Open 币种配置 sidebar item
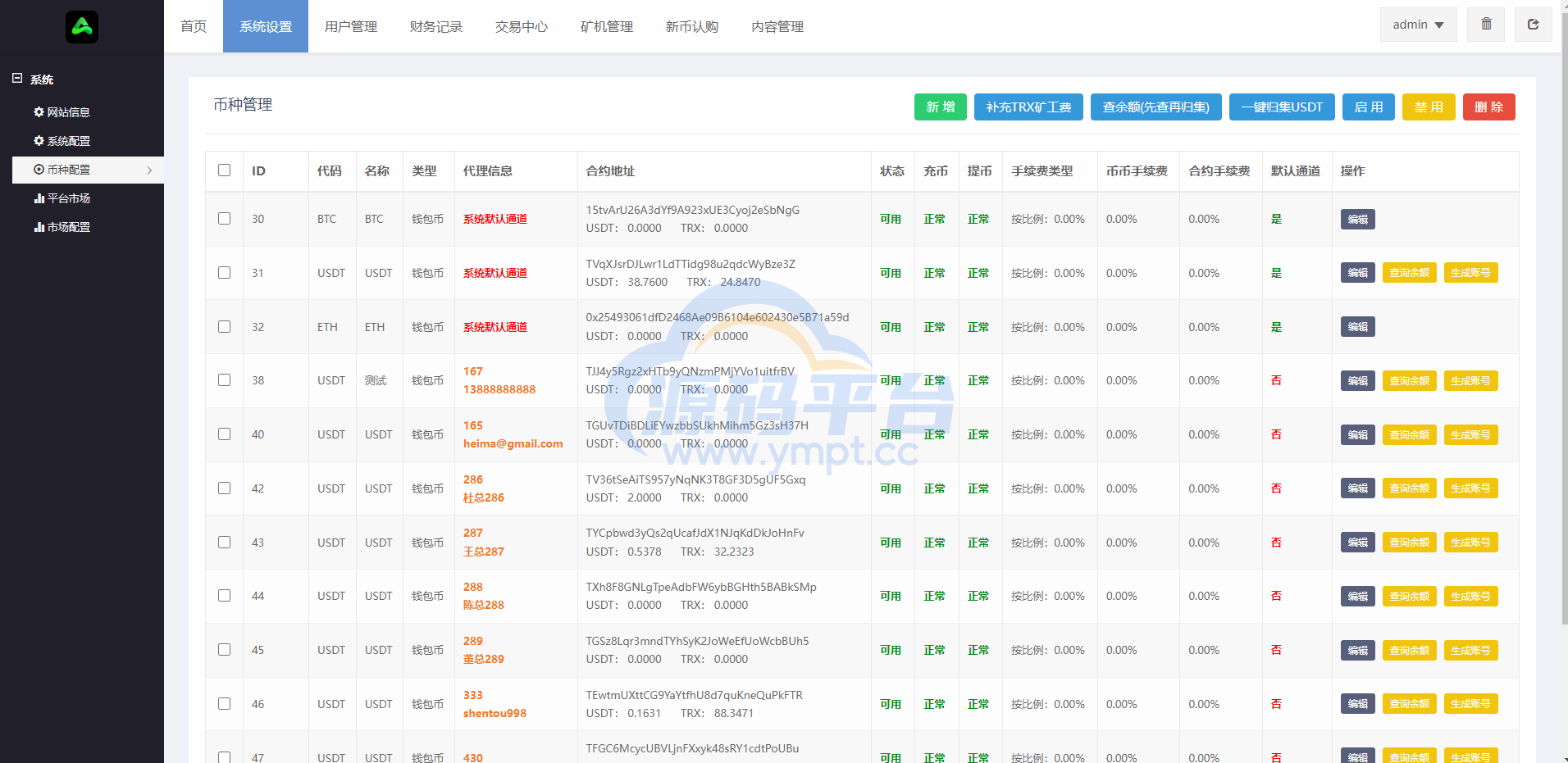Screen dimensions: 1568x763 coord(88,170)
